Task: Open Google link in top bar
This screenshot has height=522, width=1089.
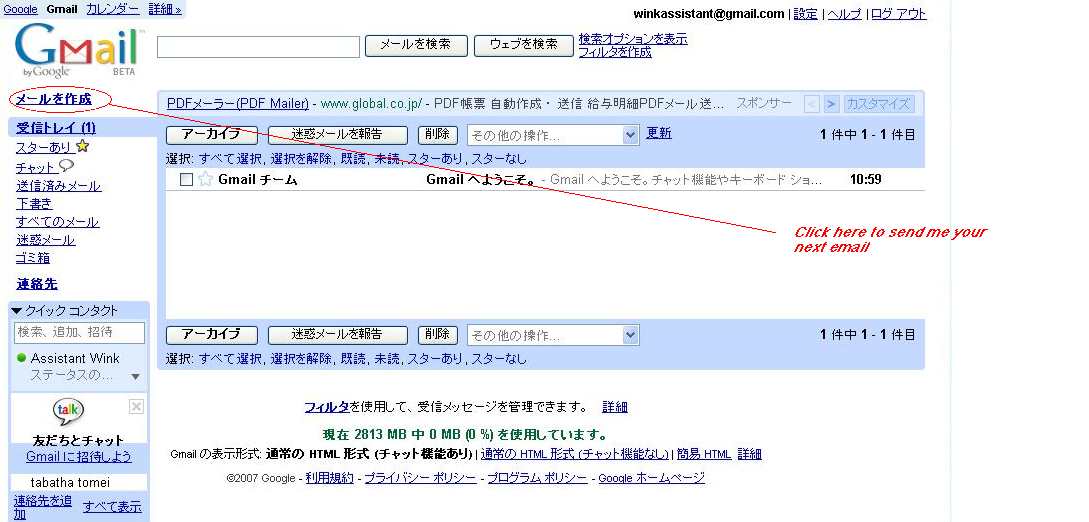Action: tap(20, 10)
